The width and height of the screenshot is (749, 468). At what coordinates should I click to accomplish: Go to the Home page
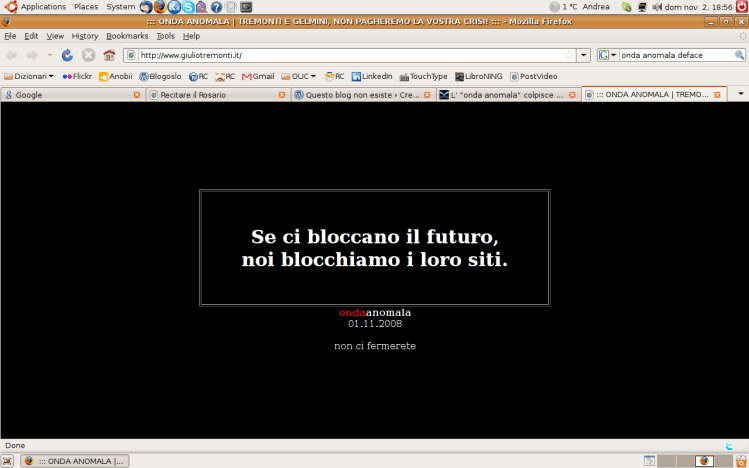(109, 55)
